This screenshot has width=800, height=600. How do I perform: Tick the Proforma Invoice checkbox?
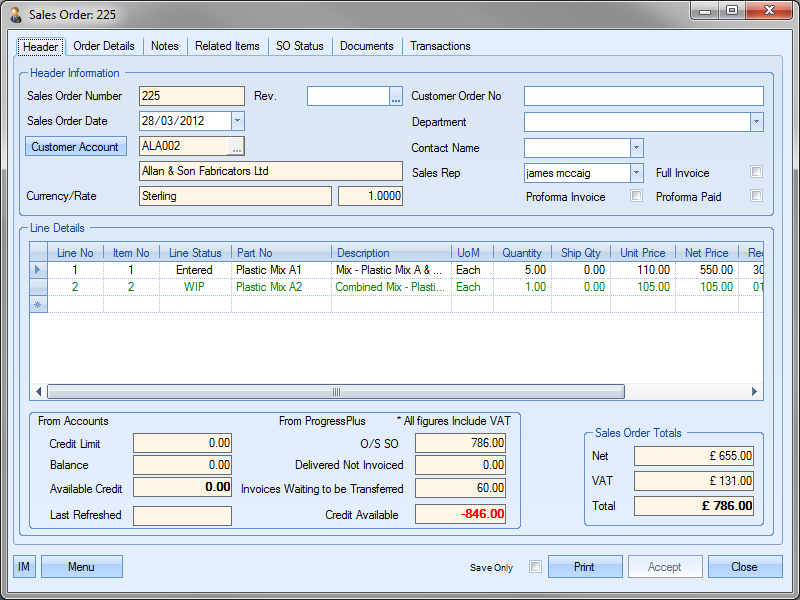[636, 196]
